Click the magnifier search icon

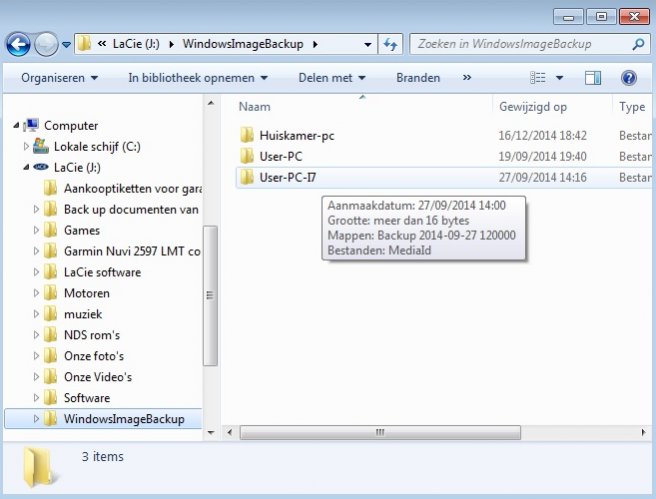coord(638,44)
